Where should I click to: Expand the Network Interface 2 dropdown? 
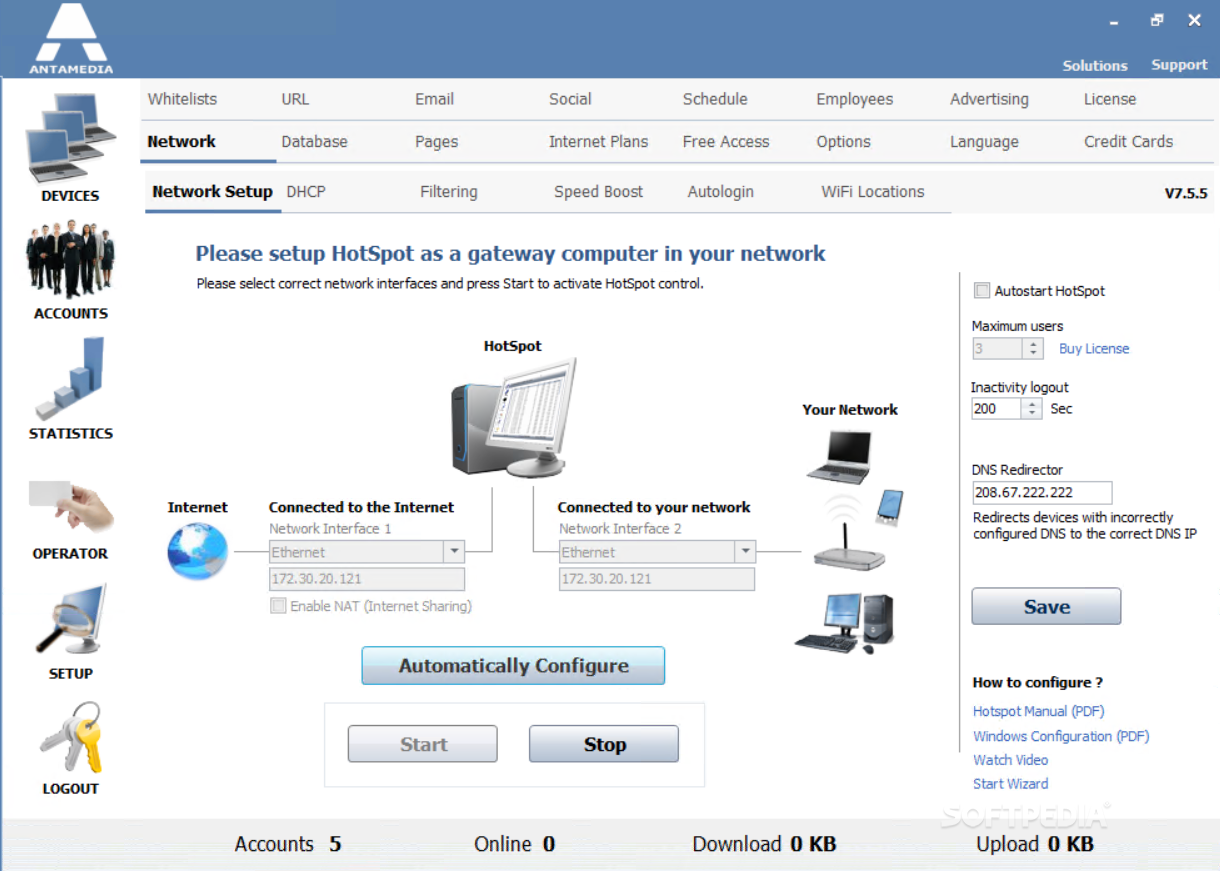coord(744,552)
